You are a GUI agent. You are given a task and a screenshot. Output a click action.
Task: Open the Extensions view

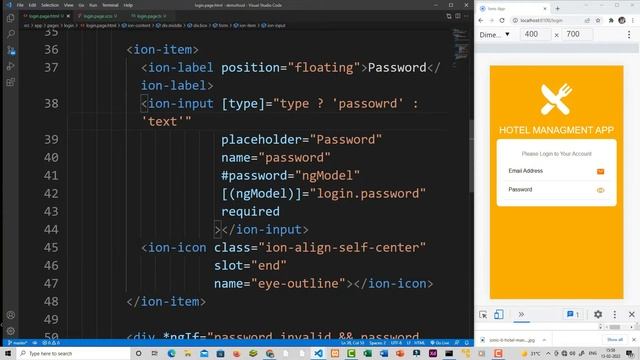coord(11,82)
